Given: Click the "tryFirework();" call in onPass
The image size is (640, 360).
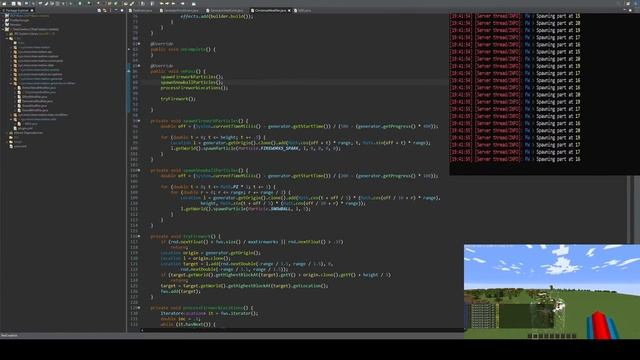Looking at the screenshot, I should pyautogui.click(x=178, y=99).
